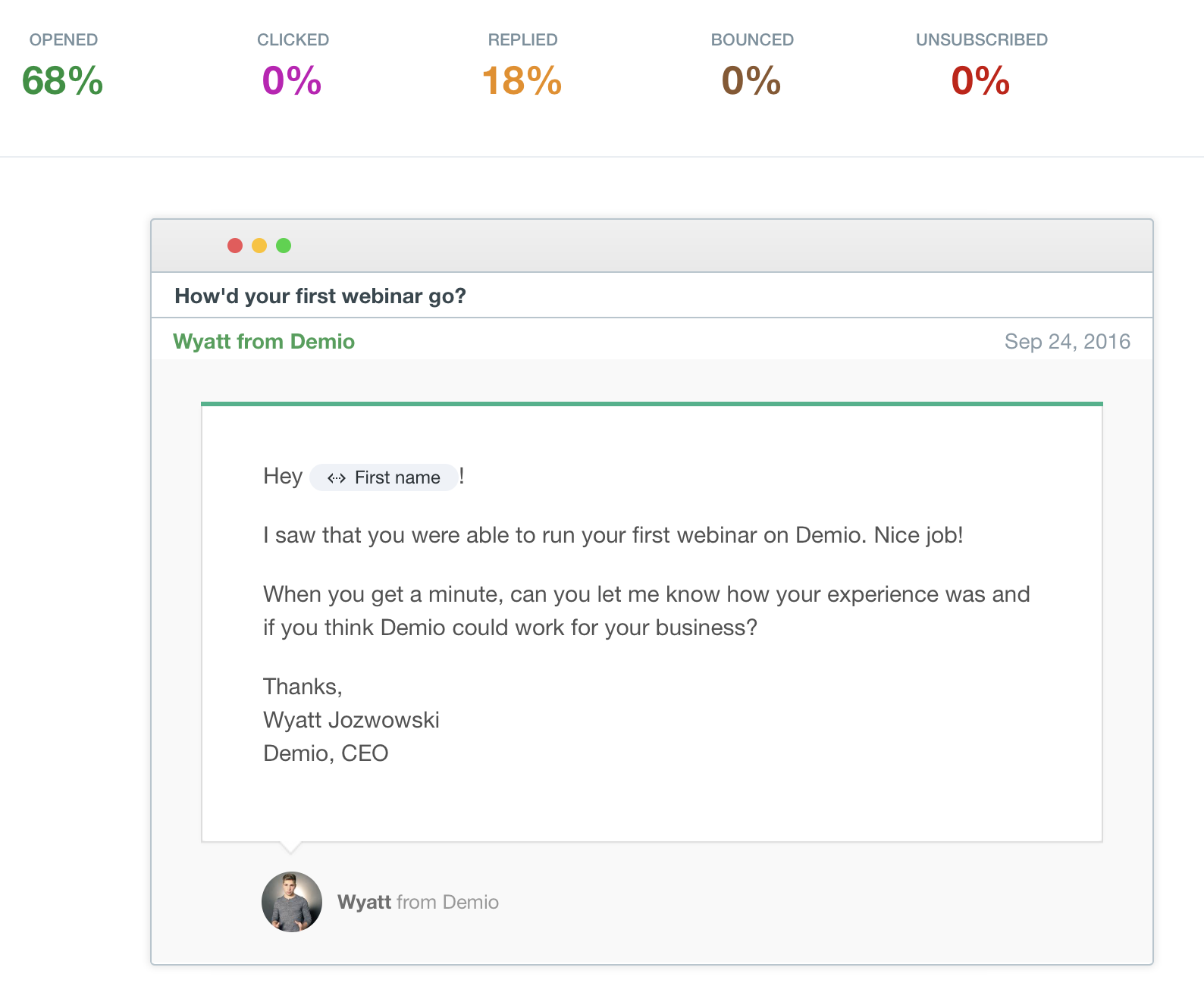Click the REPLIED label
1204x1008 pixels.
coord(522,39)
